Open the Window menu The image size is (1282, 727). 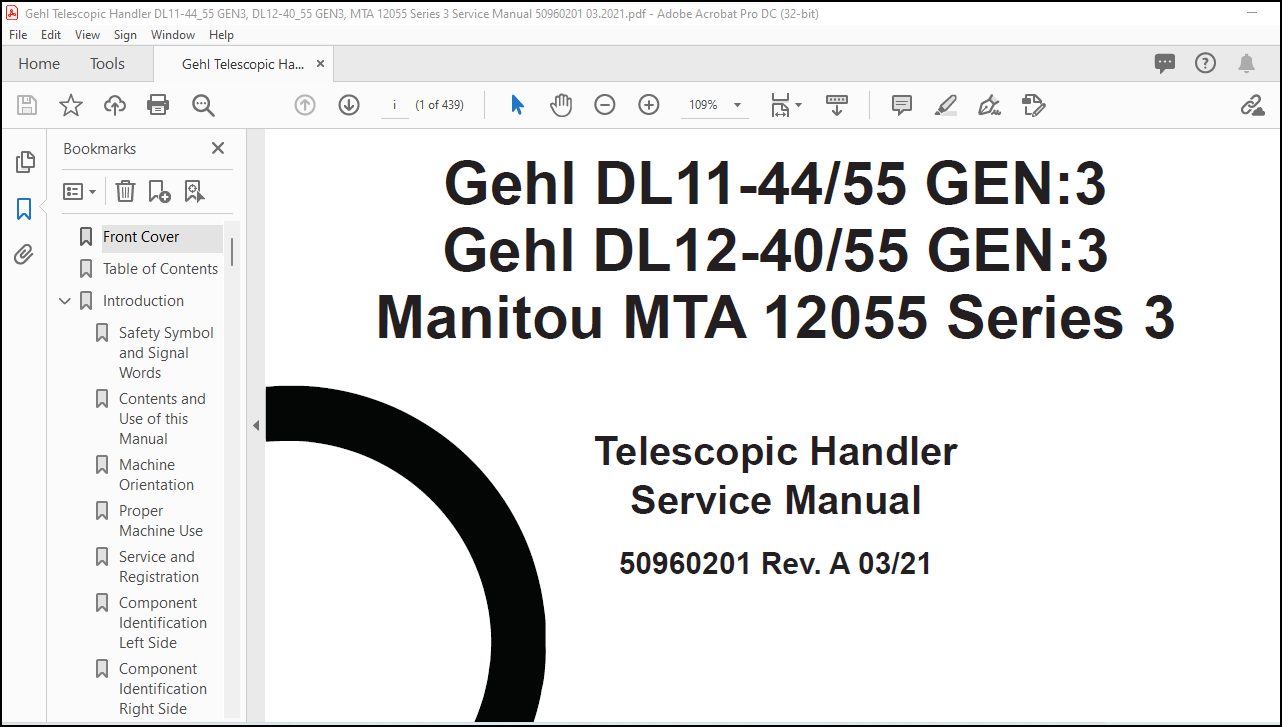click(x=173, y=34)
